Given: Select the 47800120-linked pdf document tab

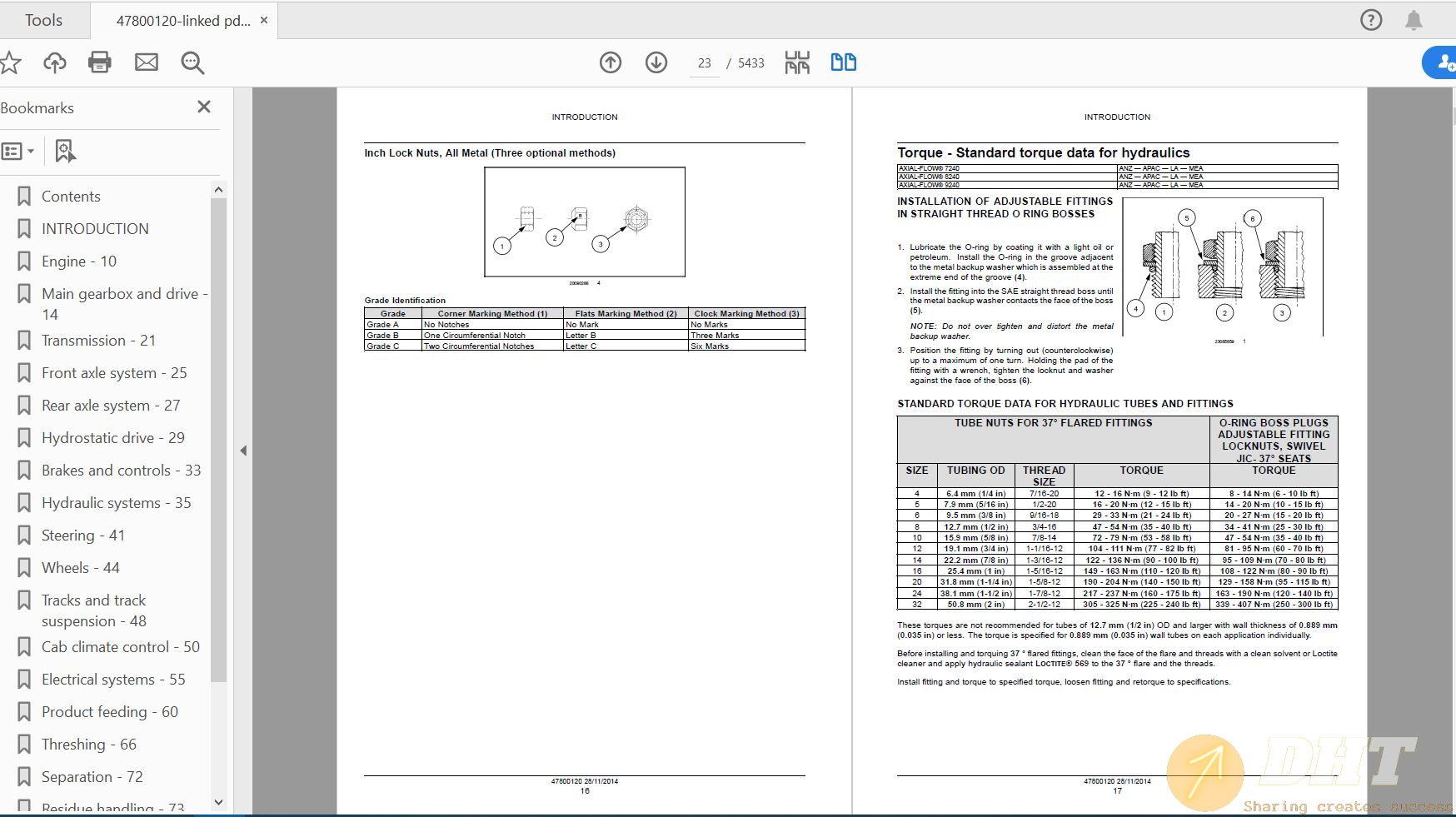Looking at the screenshot, I should tap(183, 21).
